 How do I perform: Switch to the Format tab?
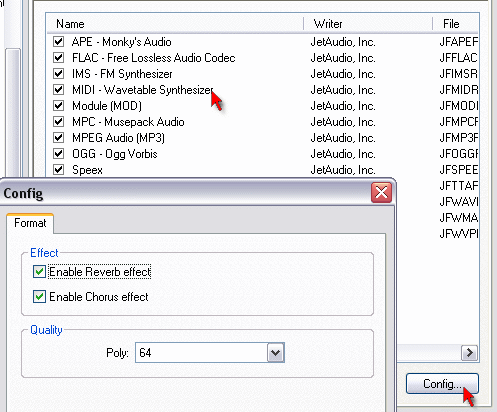30,223
